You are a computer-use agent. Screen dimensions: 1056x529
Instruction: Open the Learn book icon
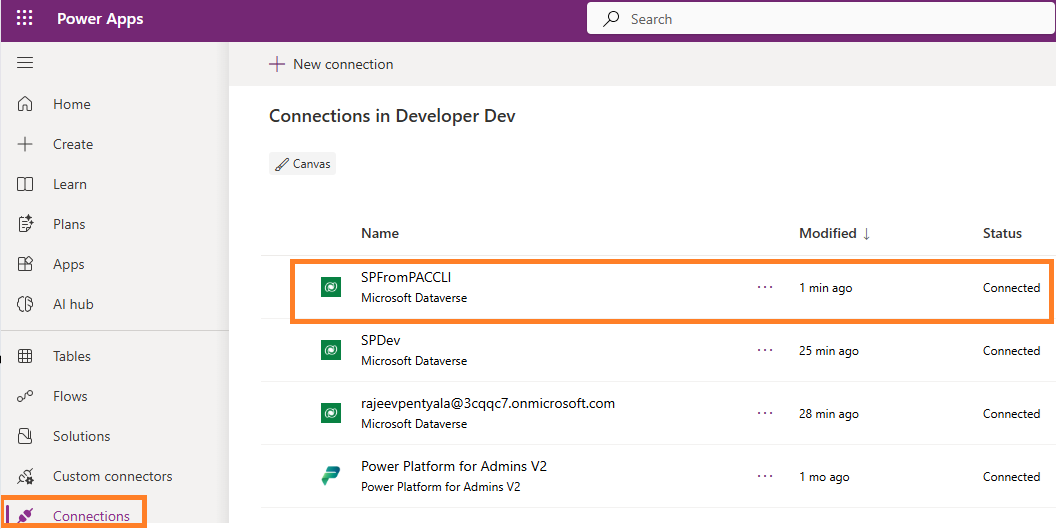26,184
